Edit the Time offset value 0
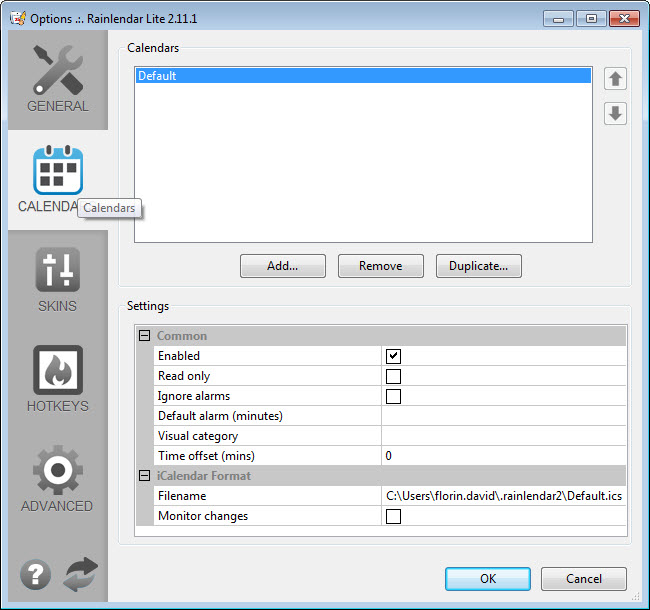The width and height of the screenshot is (650, 610). pyautogui.click(x=504, y=456)
